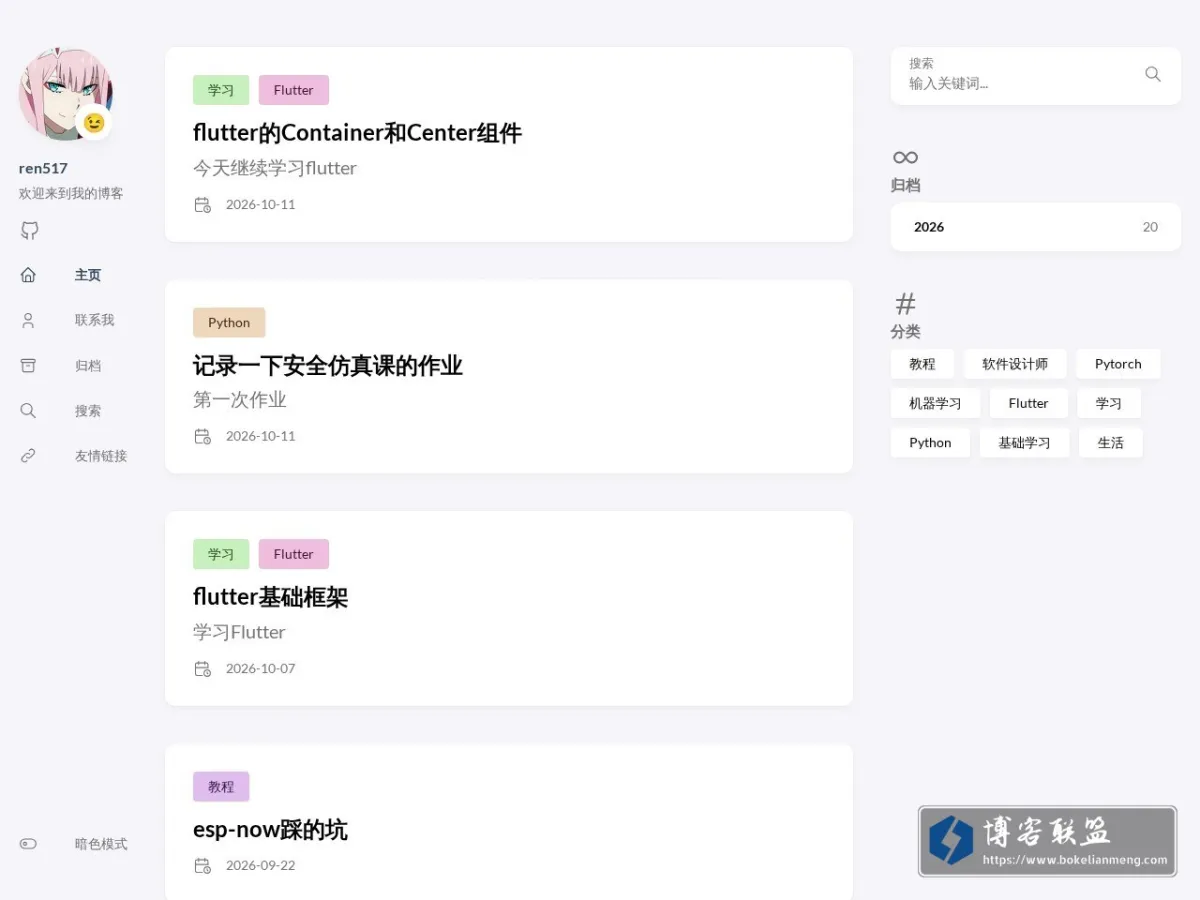Click the home icon beside 主页
This screenshot has height=900, width=1200.
[x=28, y=275]
